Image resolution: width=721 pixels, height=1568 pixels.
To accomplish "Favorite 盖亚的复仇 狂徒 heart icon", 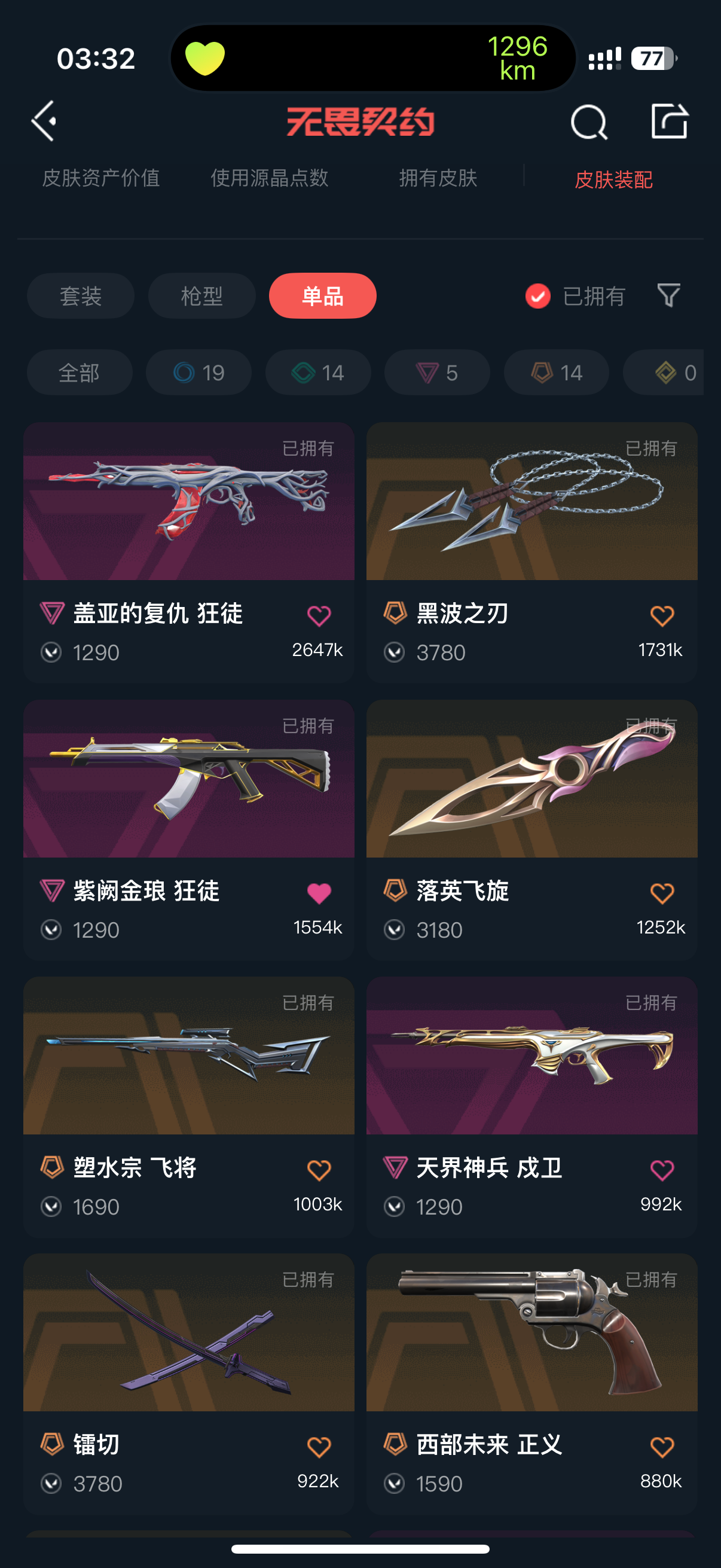I will click(319, 615).
